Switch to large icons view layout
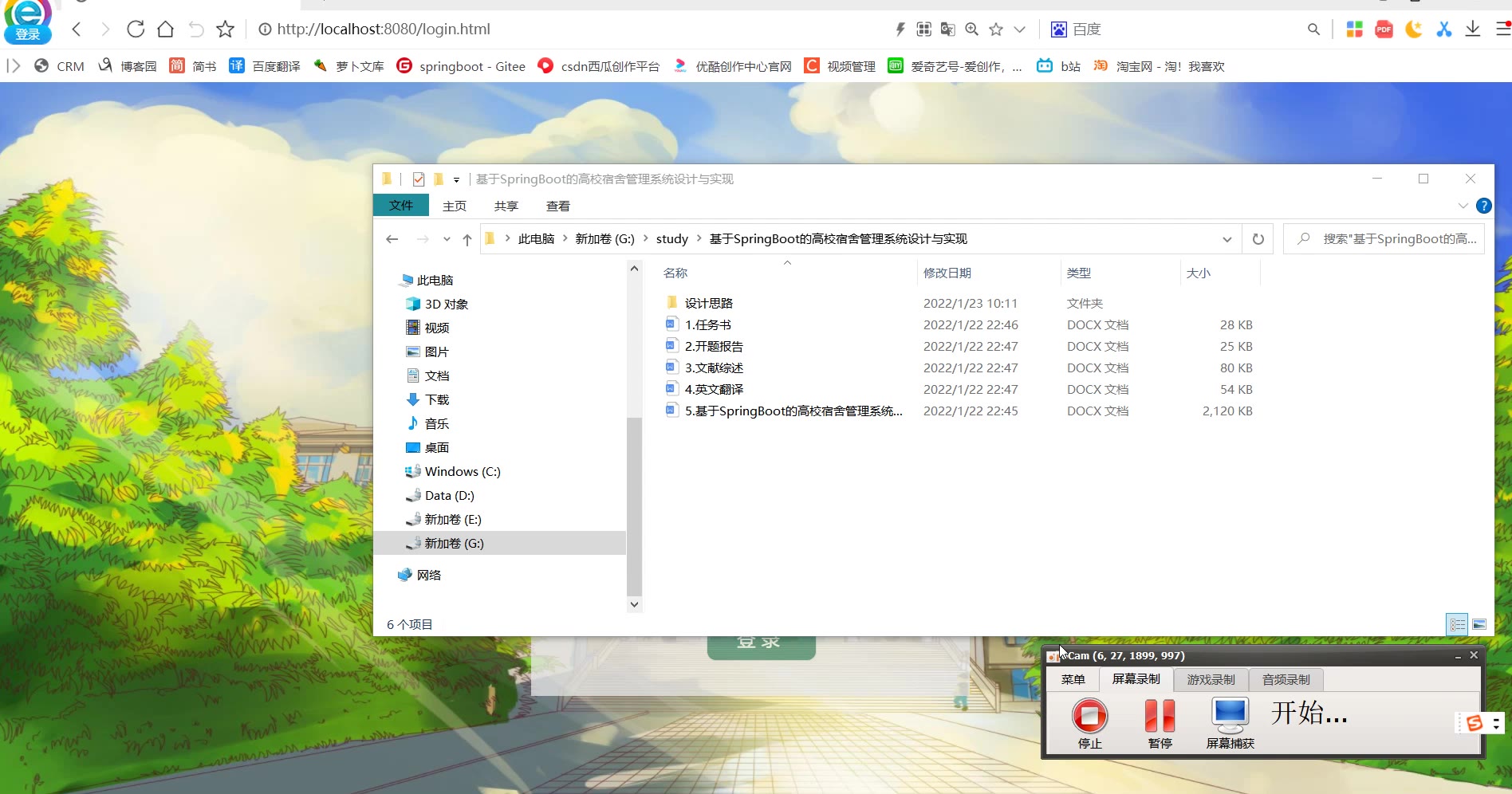 tap(1479, 624)
